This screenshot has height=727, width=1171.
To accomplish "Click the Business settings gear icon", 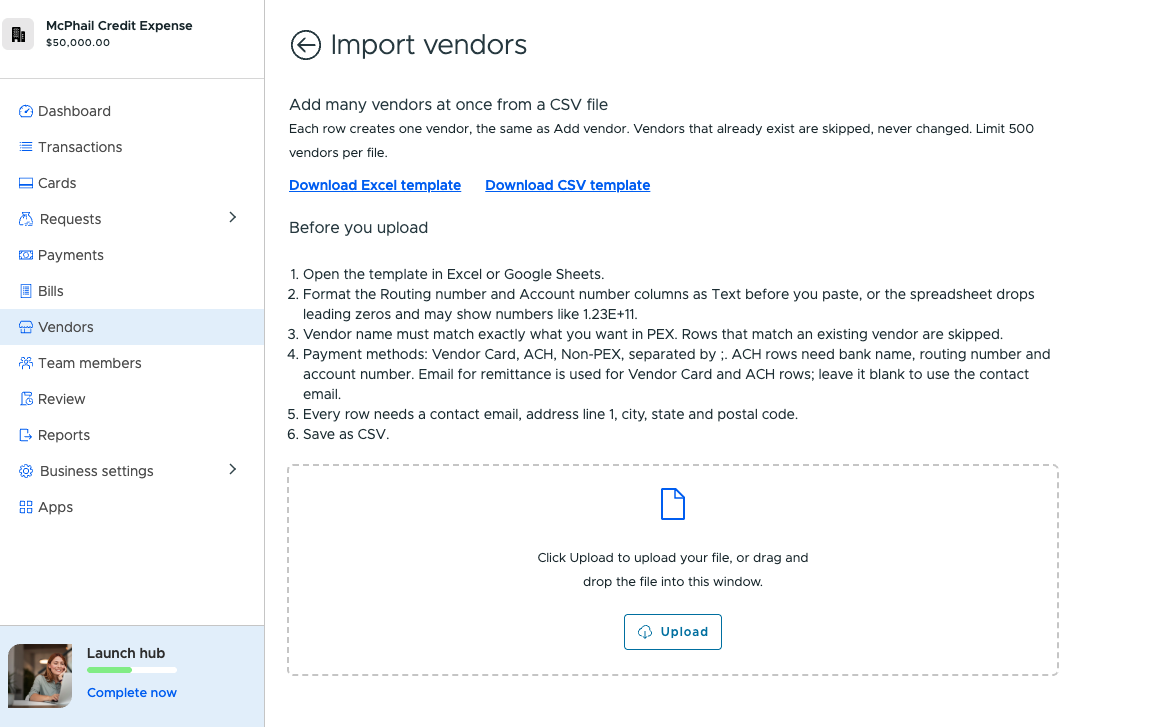I will tap(25, 471).
